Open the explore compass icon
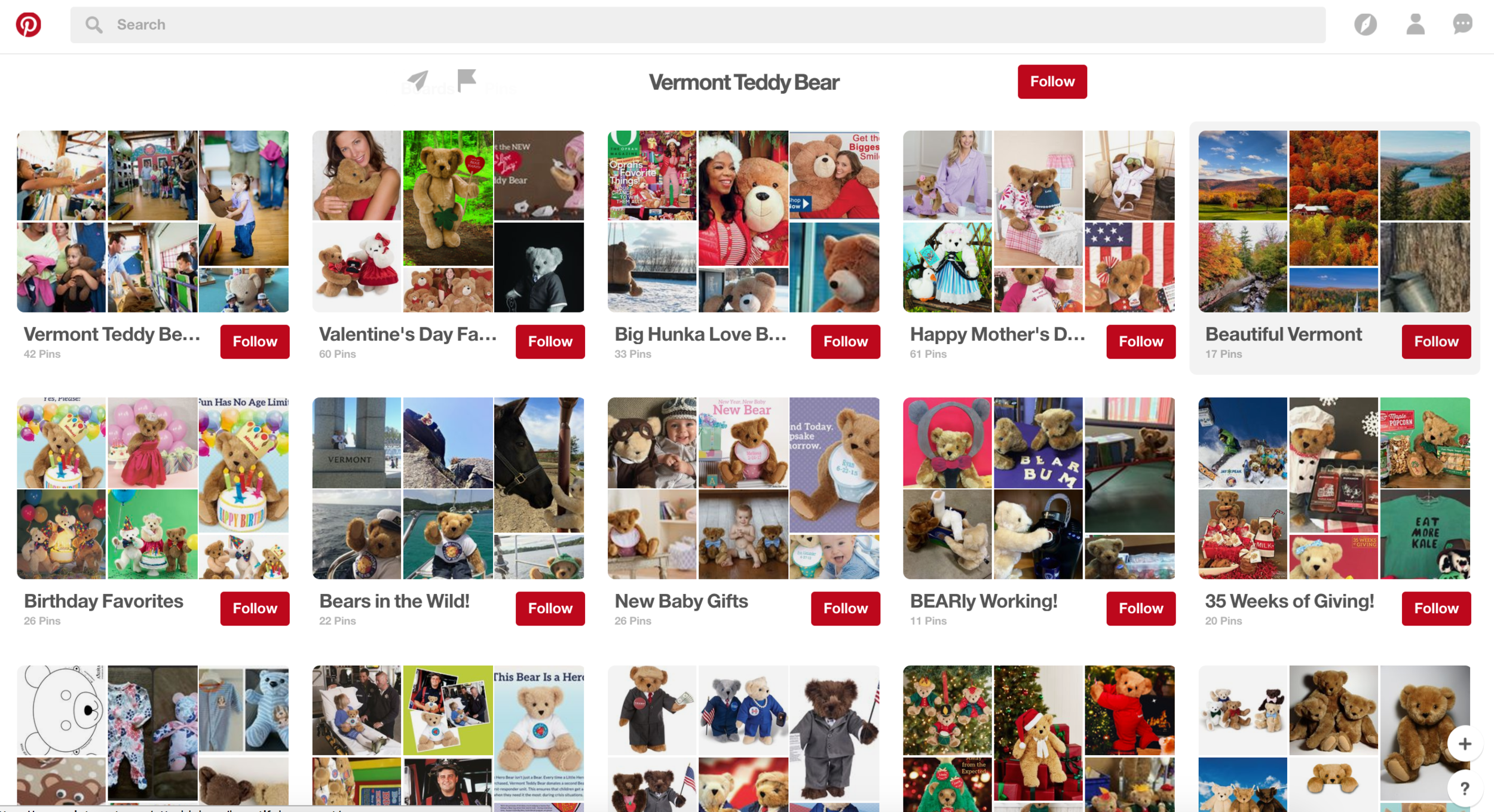The image size is (1494, 812). pyautogui.click(x=1365, y=24)
